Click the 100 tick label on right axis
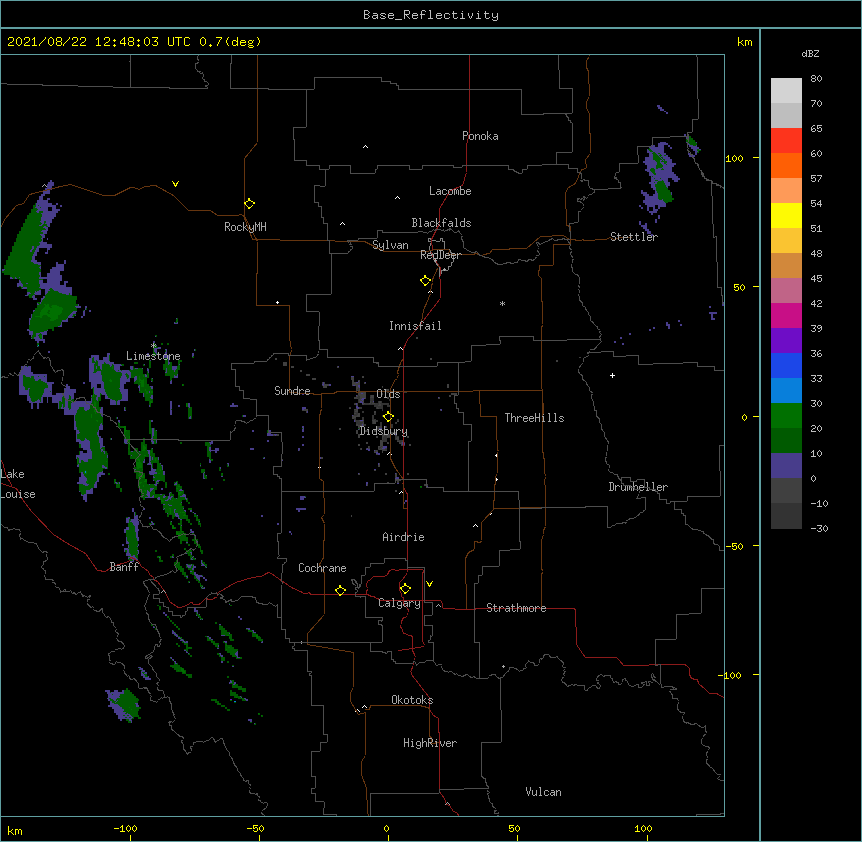 tap(734, 158)
